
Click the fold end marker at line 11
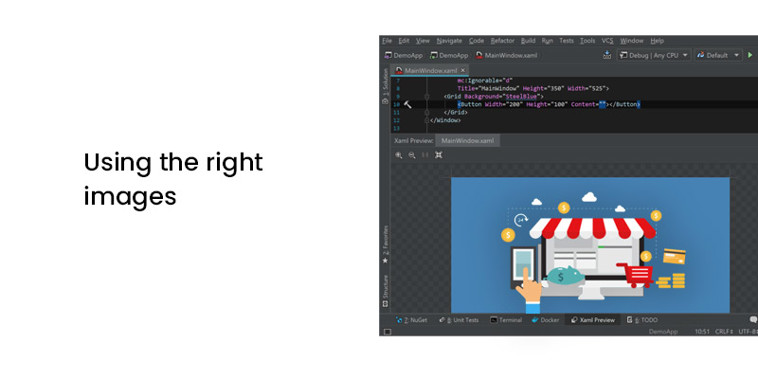[x=427, y=112]
